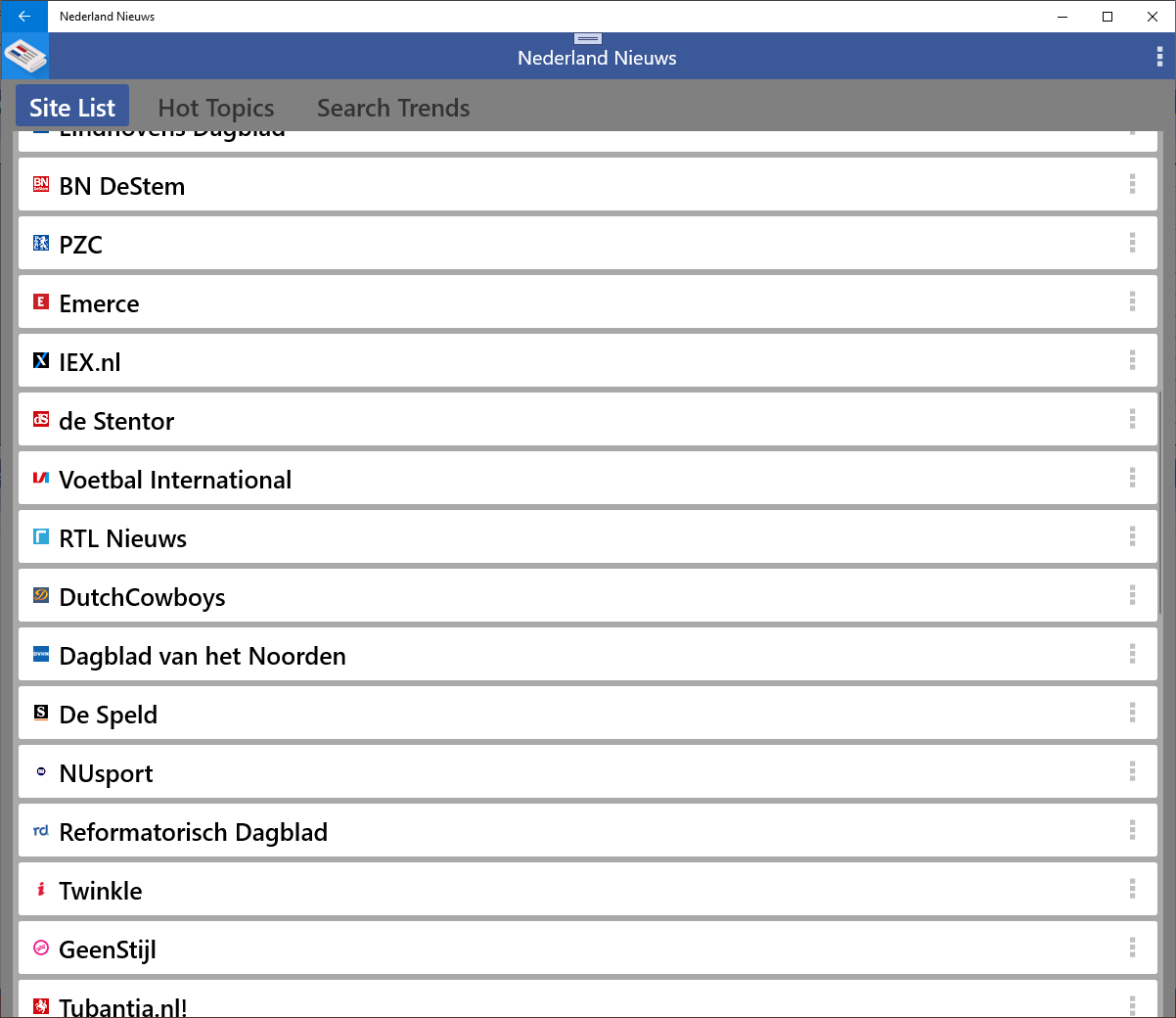Click the Reformatorisch Dagblad favicon
The height and width of the screenshot is (1018, 1176).
coord(41,830)
